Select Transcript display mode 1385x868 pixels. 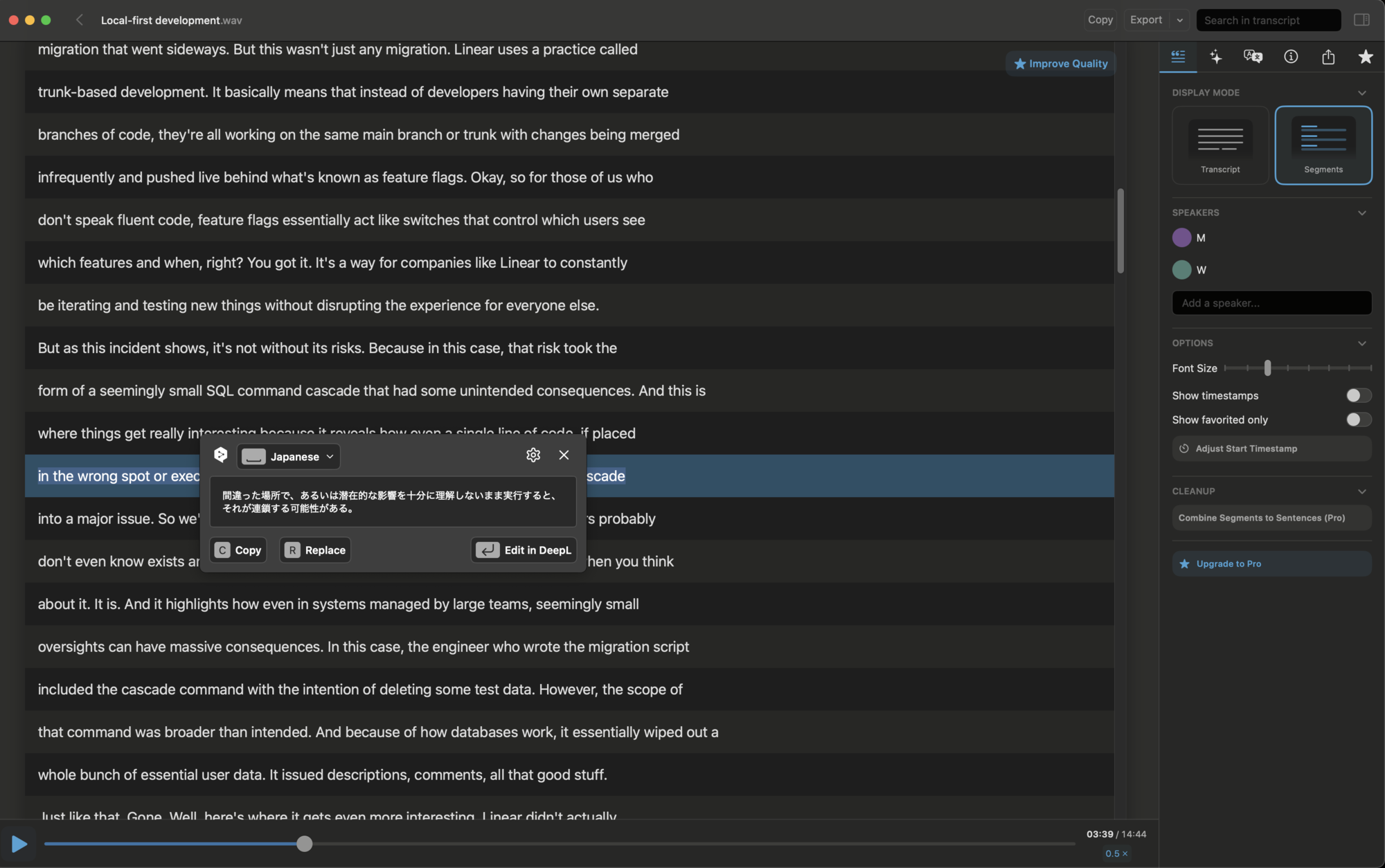pyautogui.click(x=1220, y=145)
